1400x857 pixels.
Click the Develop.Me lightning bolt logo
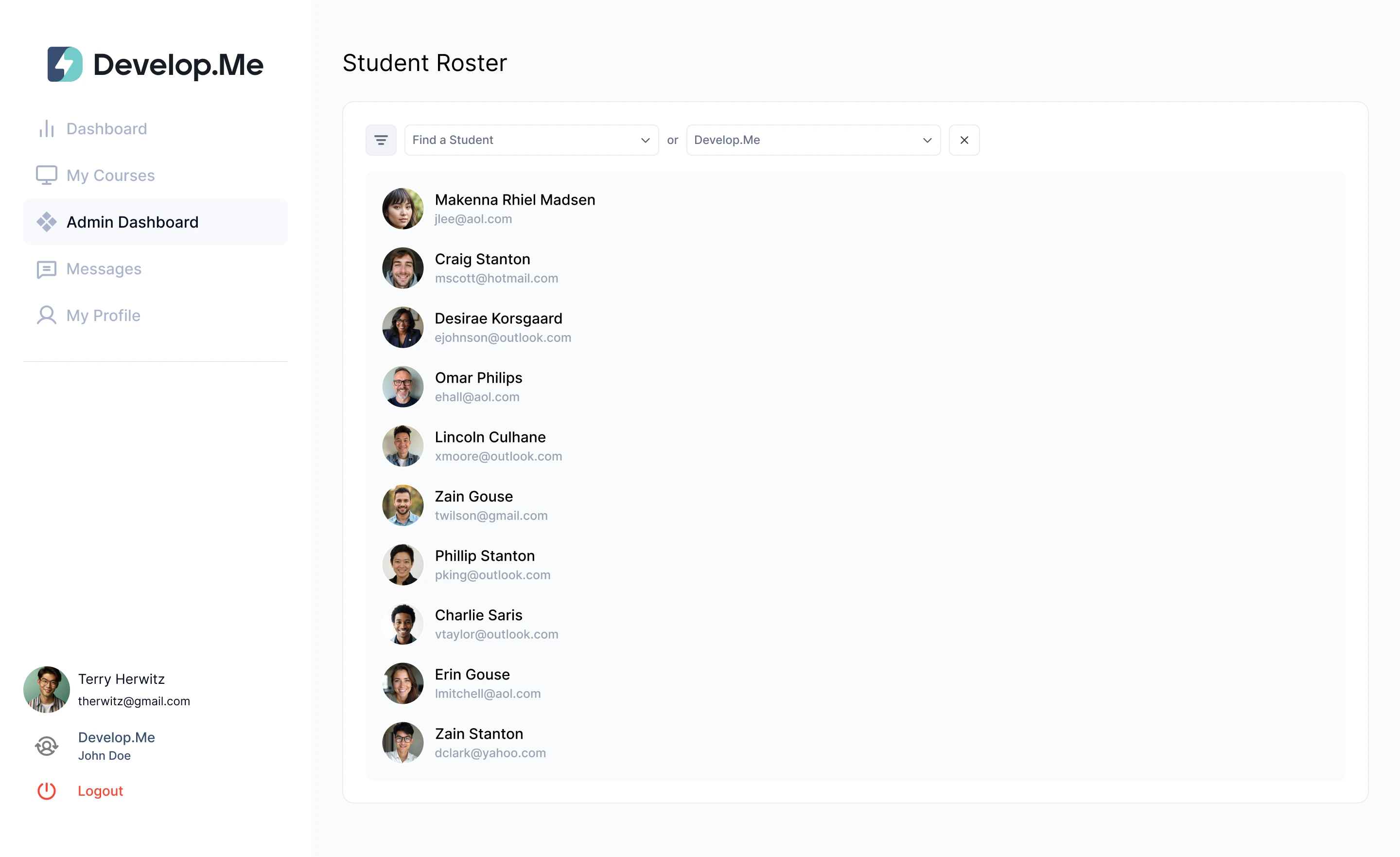[65, 64]
